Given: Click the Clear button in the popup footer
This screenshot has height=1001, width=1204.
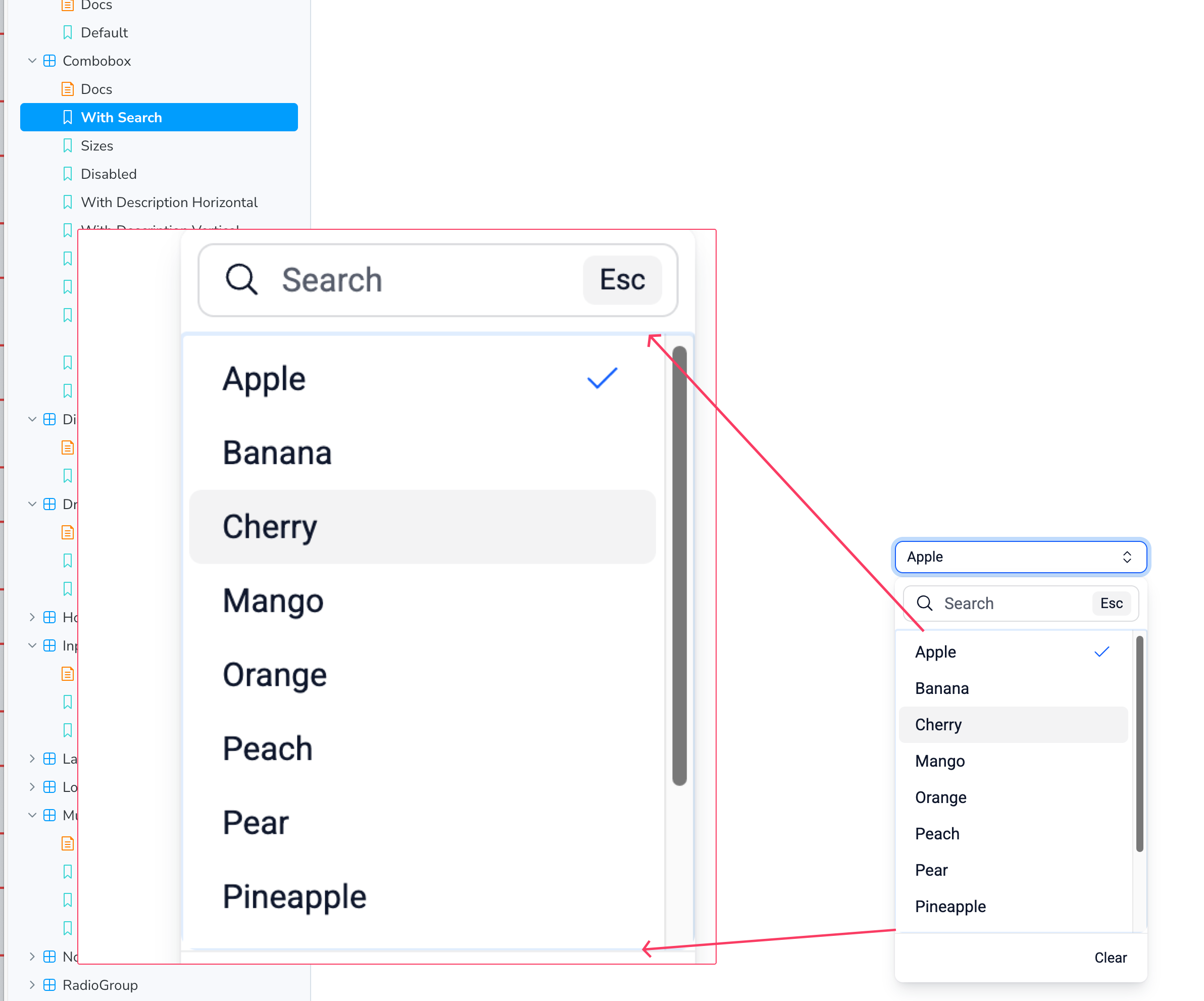Looking at the screenshot, I should (x=1111, y=958).
